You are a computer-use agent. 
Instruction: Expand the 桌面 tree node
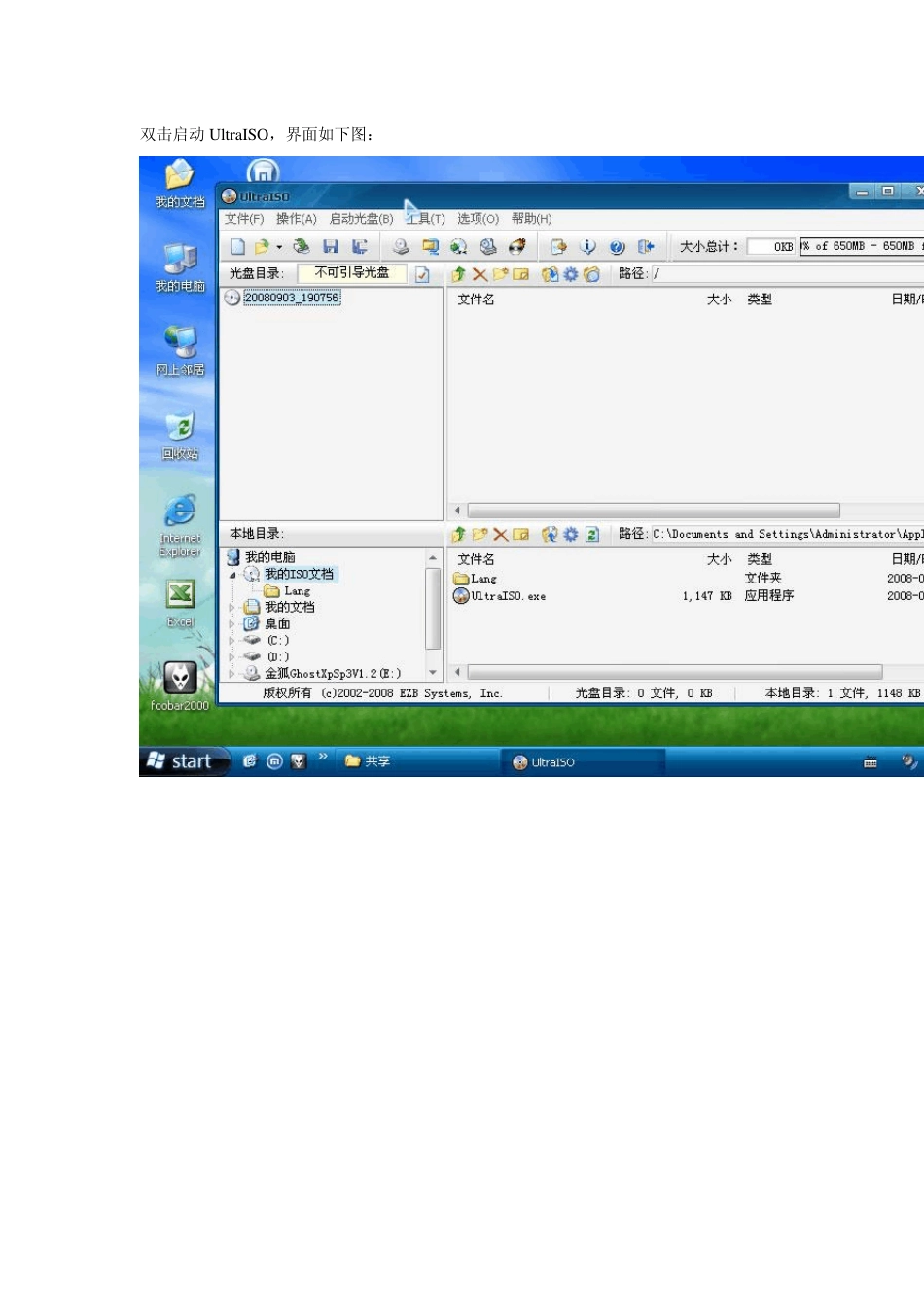coord(232,624)
